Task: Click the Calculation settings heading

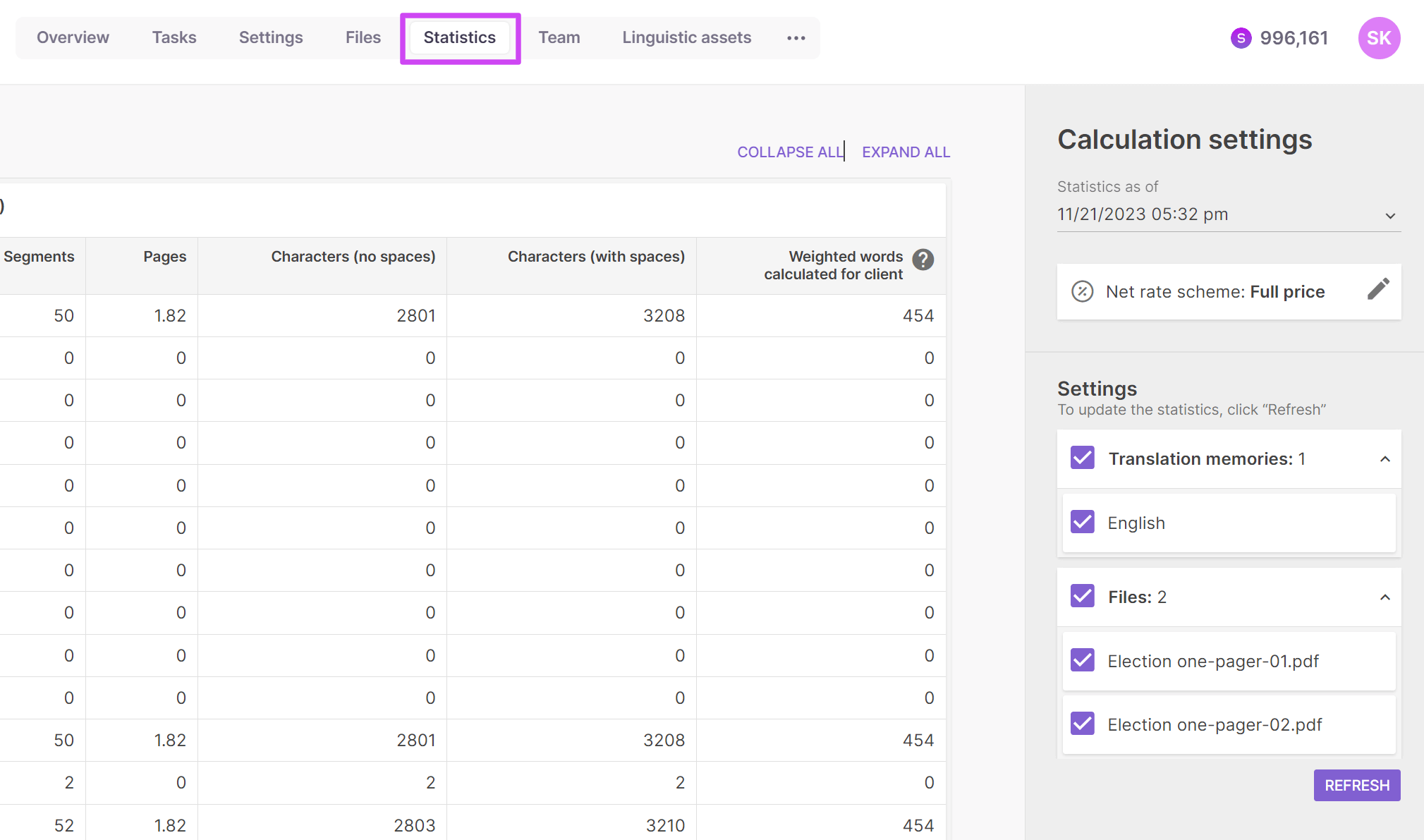Action: pos(1185,140)
